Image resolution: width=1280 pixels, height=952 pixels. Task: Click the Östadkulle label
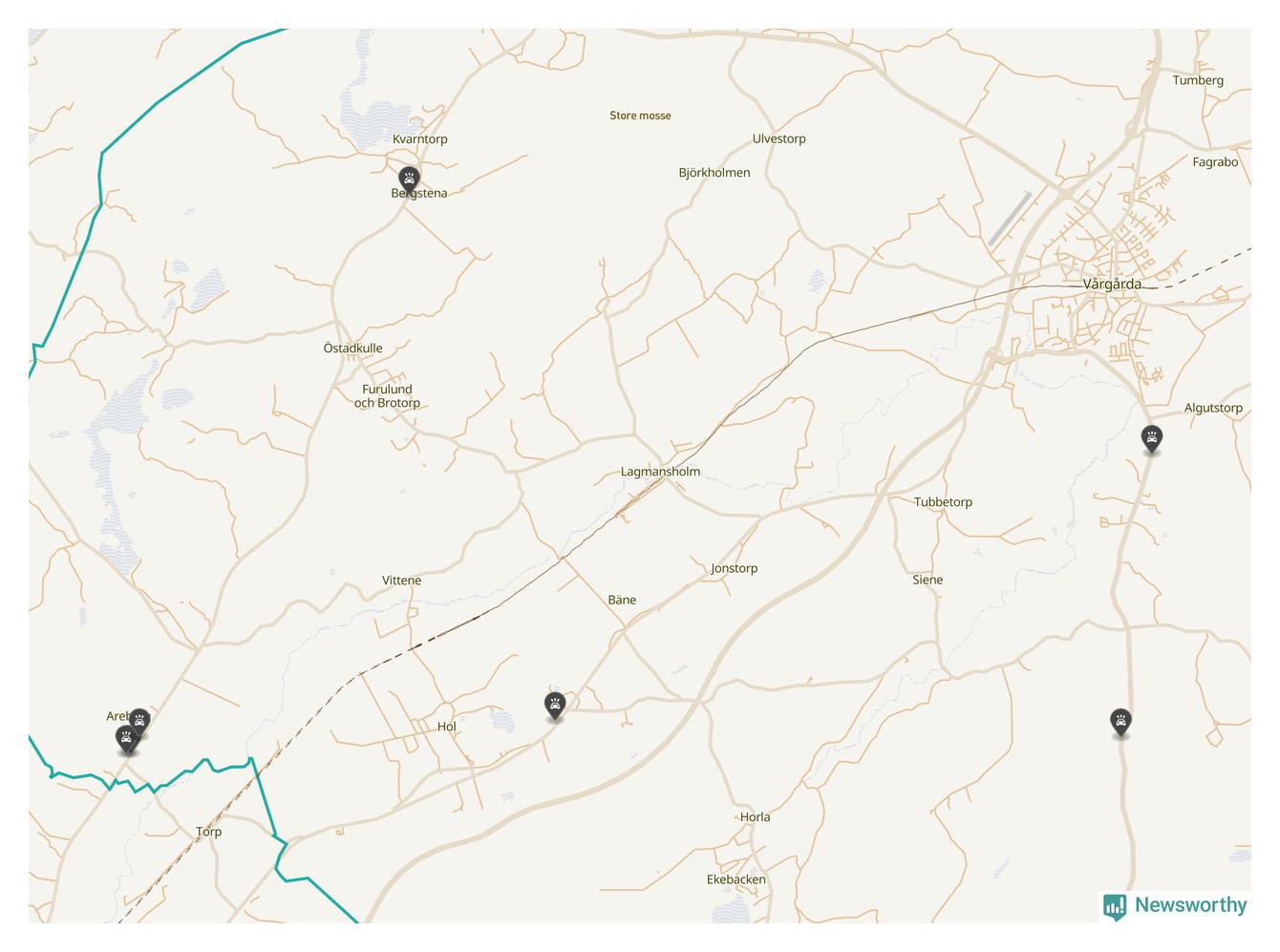coord(352,348)
